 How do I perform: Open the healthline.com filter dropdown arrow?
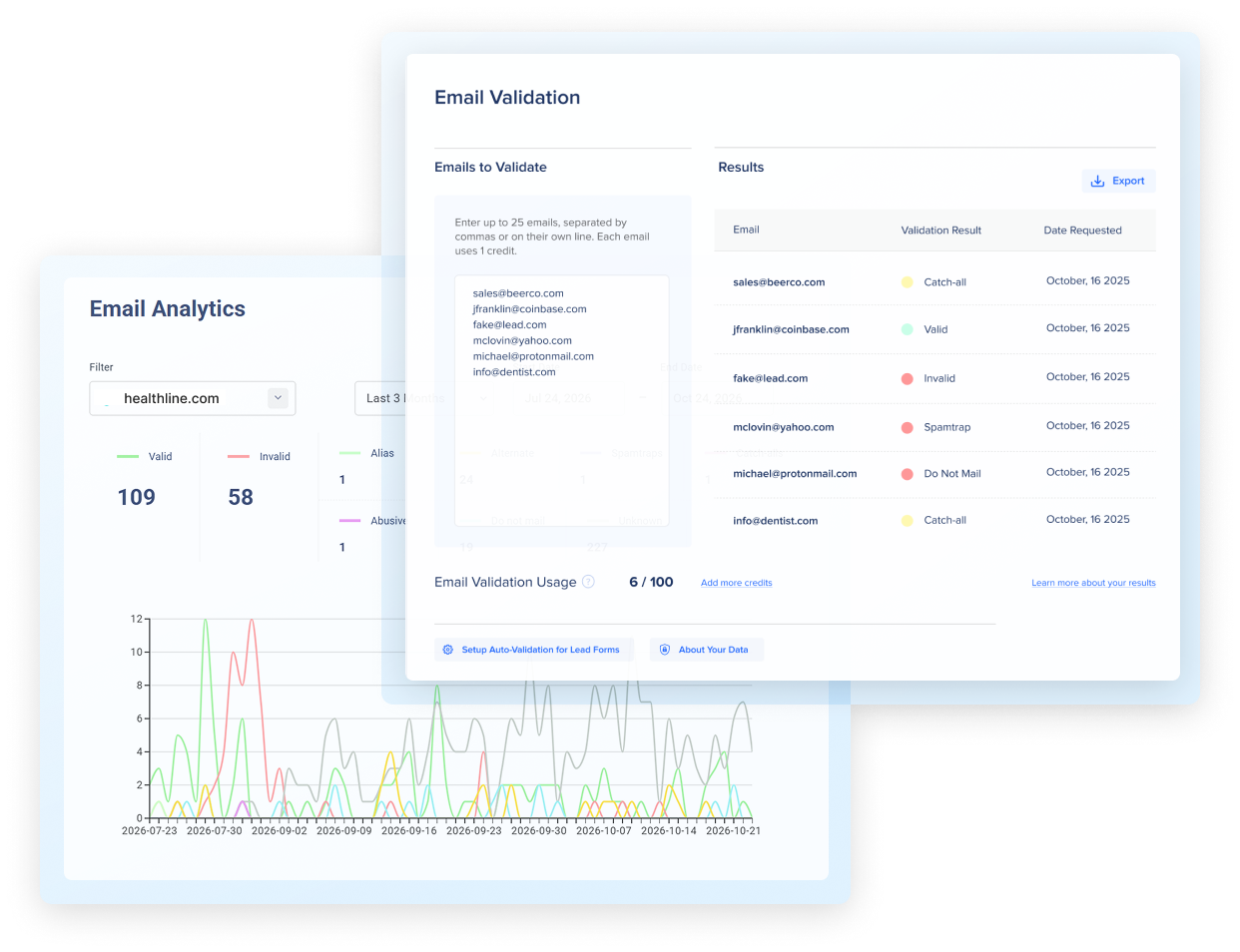click(x=279, y=398)
